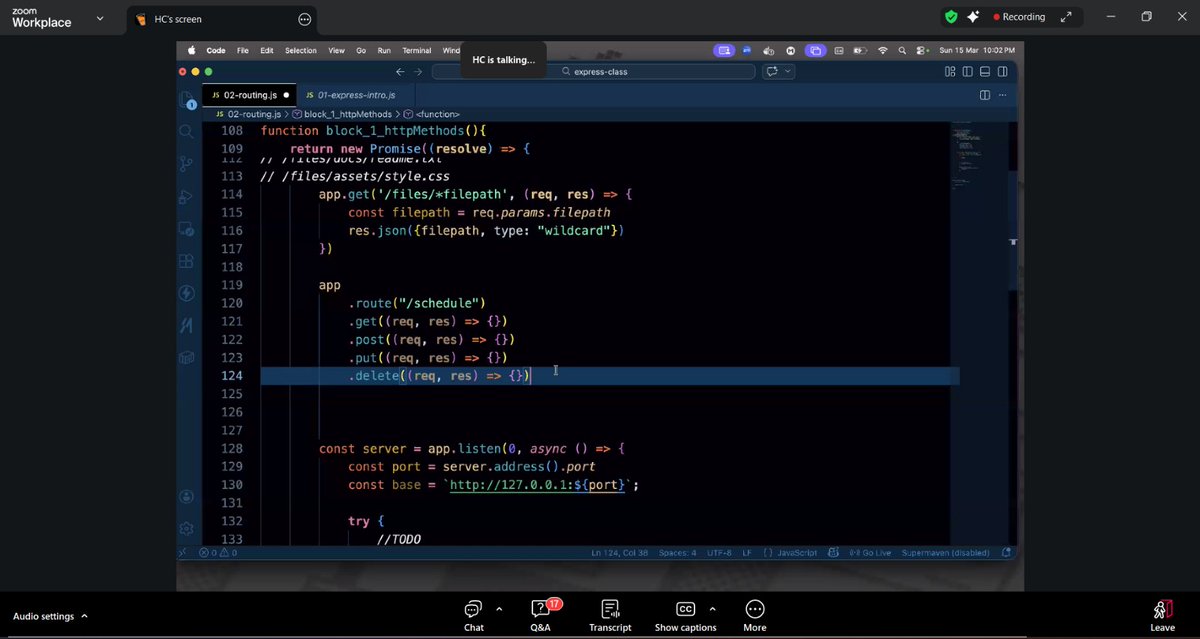This screenshot has height=639, width=1200.
Task: Open the dropdown arrow next to Copilot chat
Action: (x=788, y=72)
